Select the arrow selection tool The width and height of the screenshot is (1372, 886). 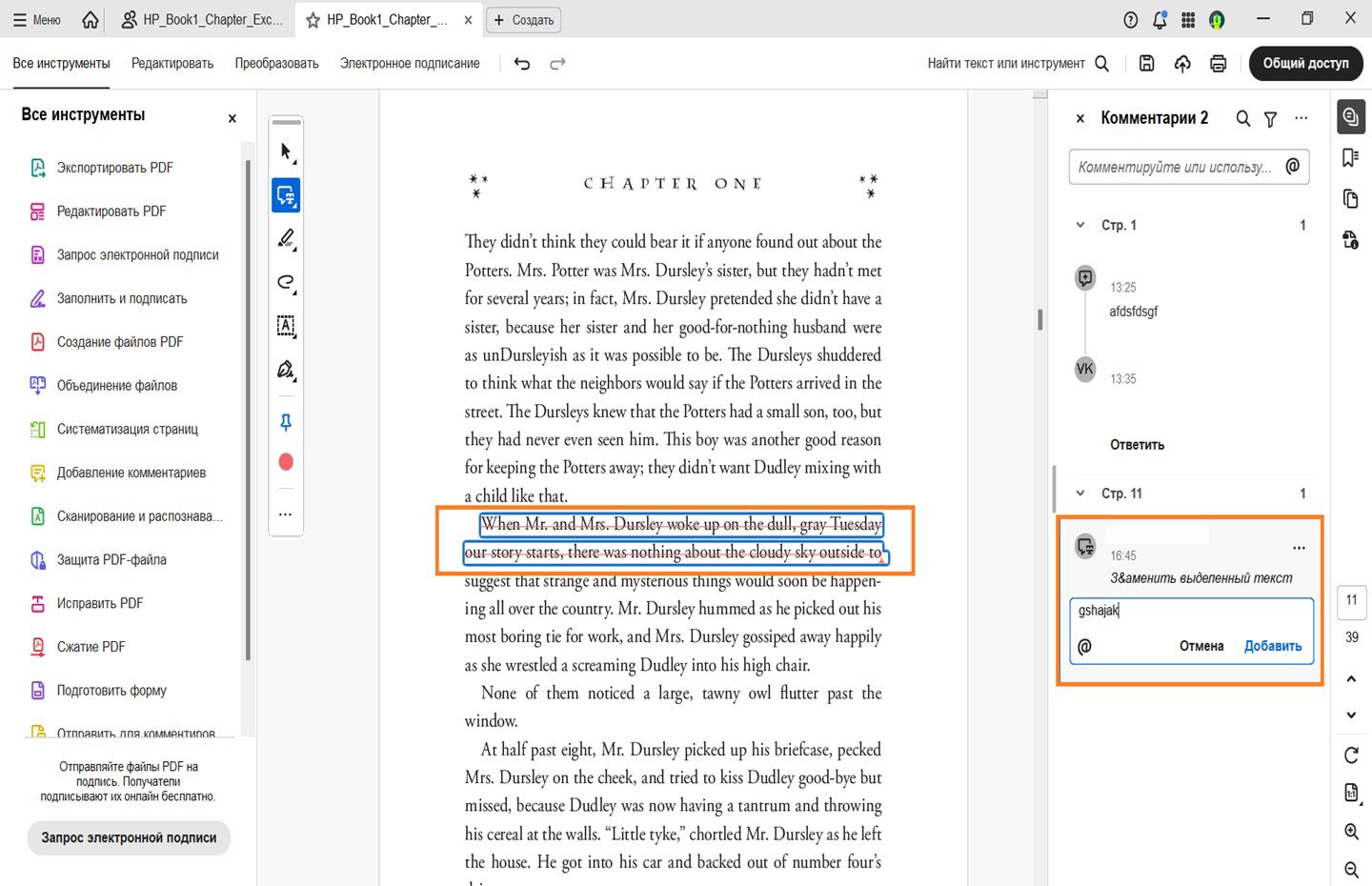285,151
